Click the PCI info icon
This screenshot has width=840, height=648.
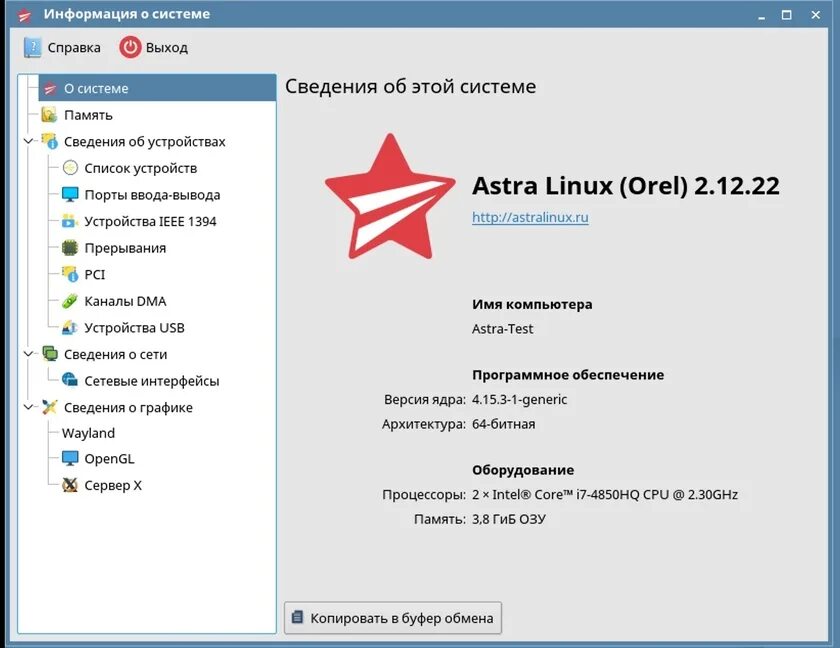click(70, 274)
